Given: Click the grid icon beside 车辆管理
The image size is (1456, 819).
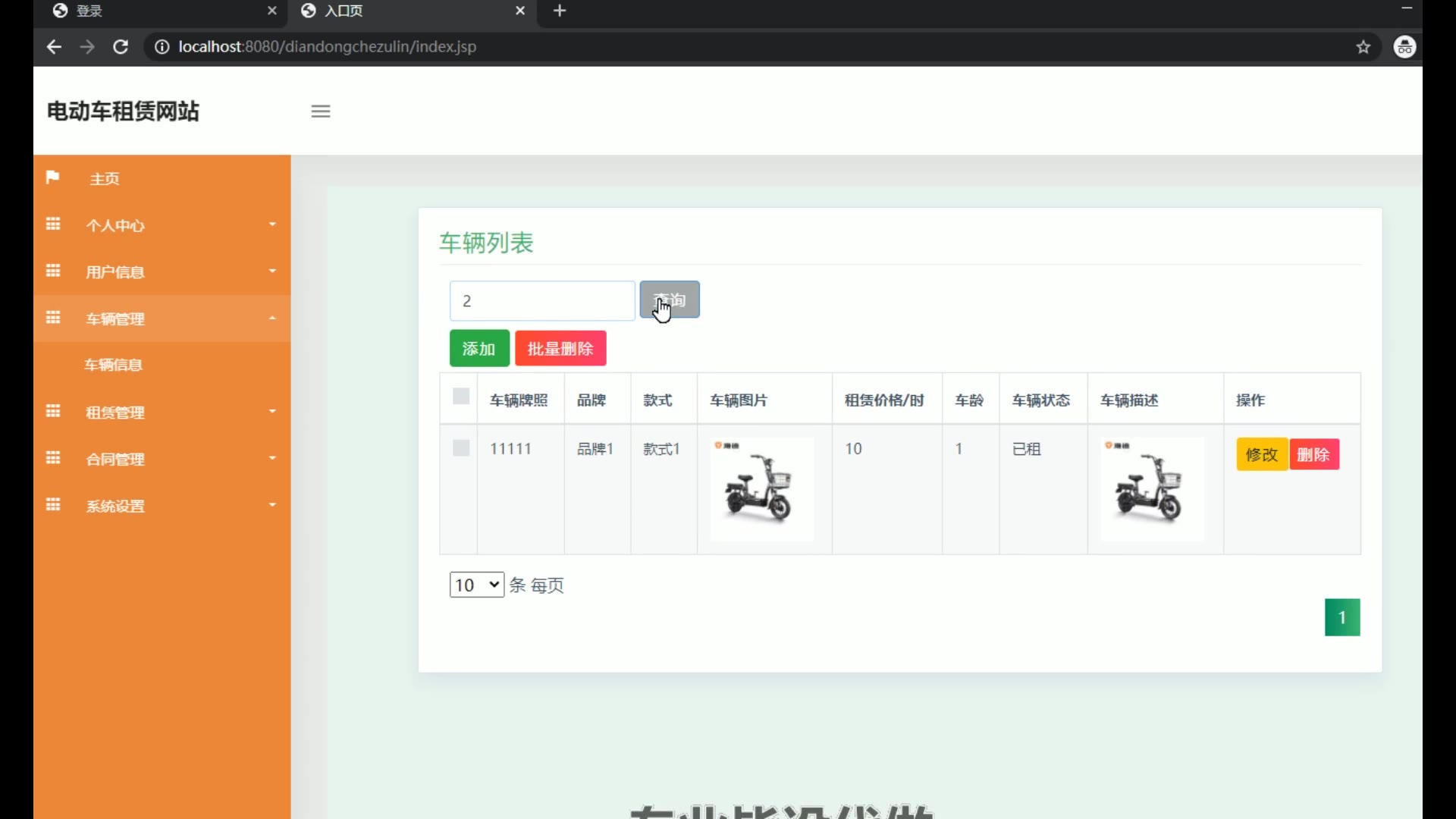Looking at the screenshot, I should coord(53,318).
